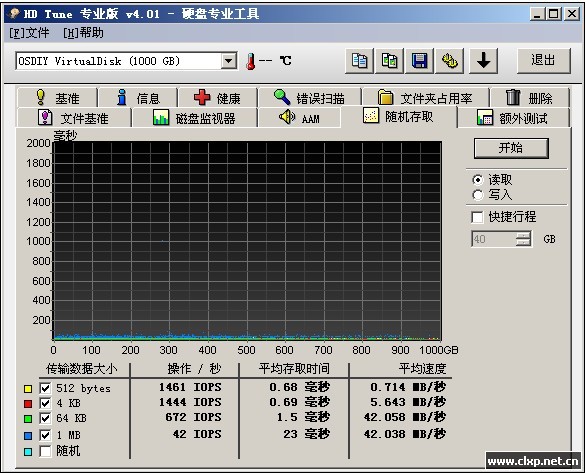Close the HD Tune window
This screenshot has height=475, width=585.
click(x=572, y=14)
